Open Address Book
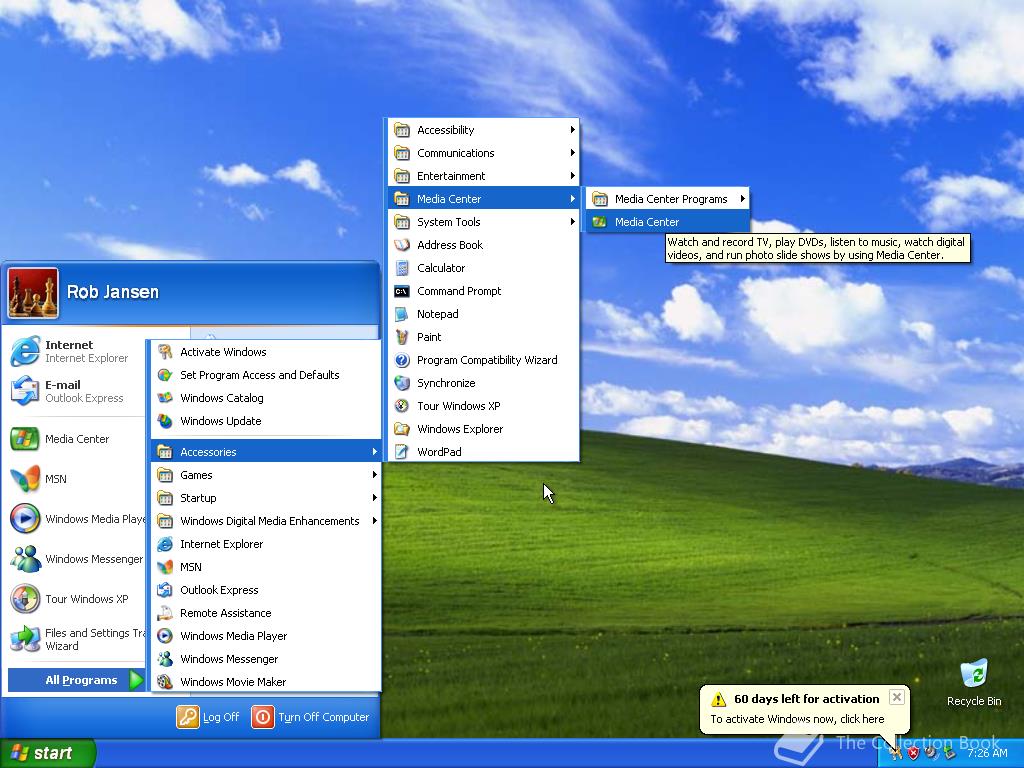 [x=483, y=245]
